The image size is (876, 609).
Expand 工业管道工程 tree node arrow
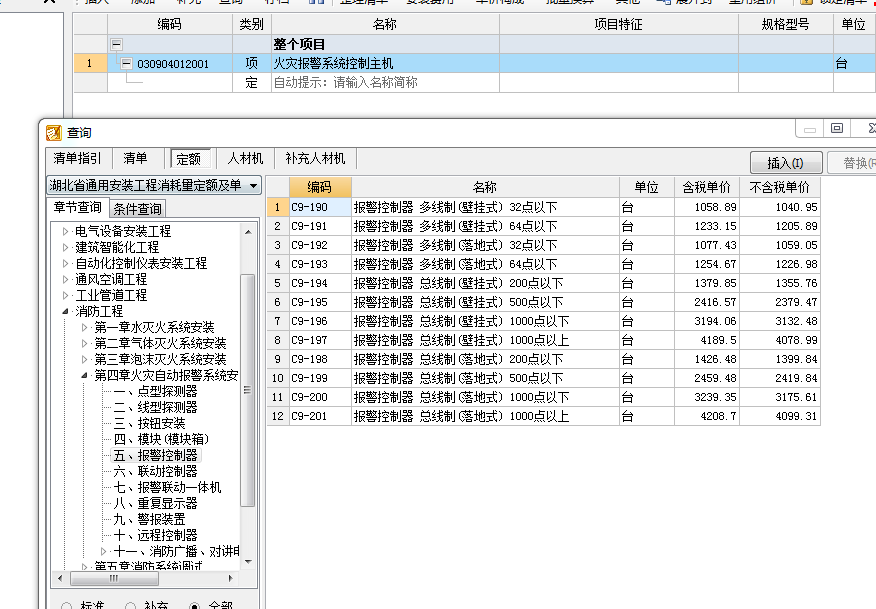click(x=65, y=295)
